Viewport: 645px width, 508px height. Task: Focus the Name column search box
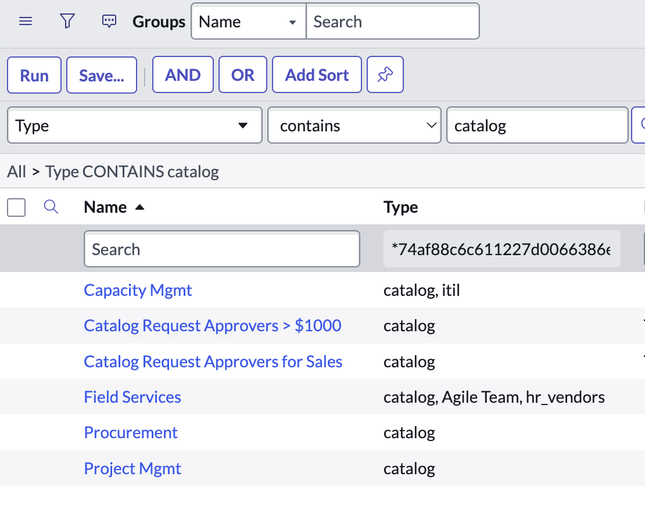tap(222, 249)
